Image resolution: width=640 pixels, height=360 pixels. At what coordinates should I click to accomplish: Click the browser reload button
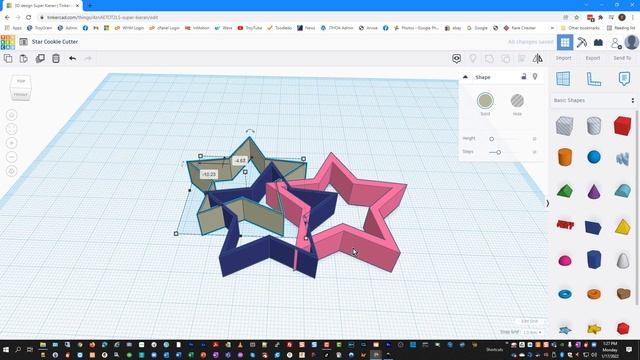(29, 17)
